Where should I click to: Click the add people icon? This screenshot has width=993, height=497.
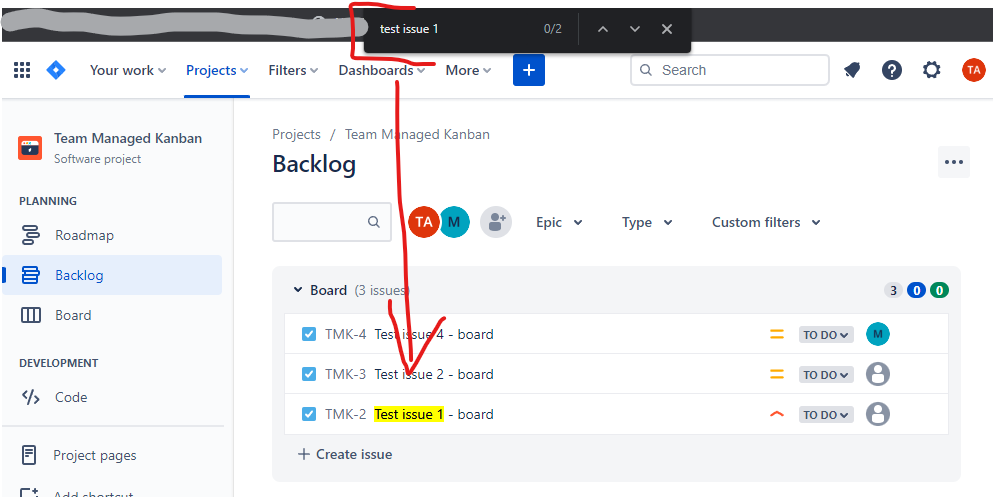click(x=496, y=222)
